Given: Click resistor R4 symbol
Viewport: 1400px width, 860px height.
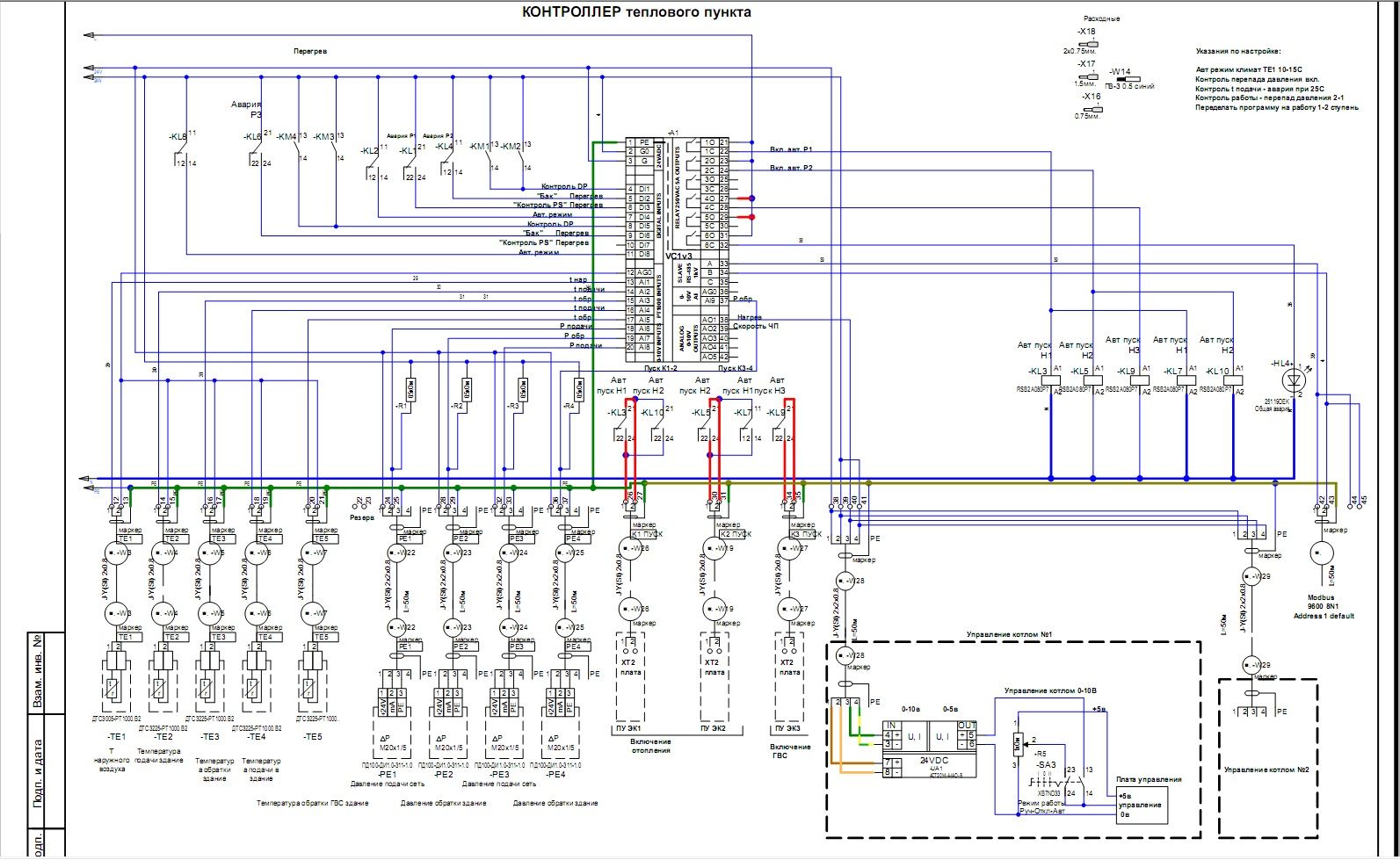Looking at the screenshot, I should click(x=578, y=389).
